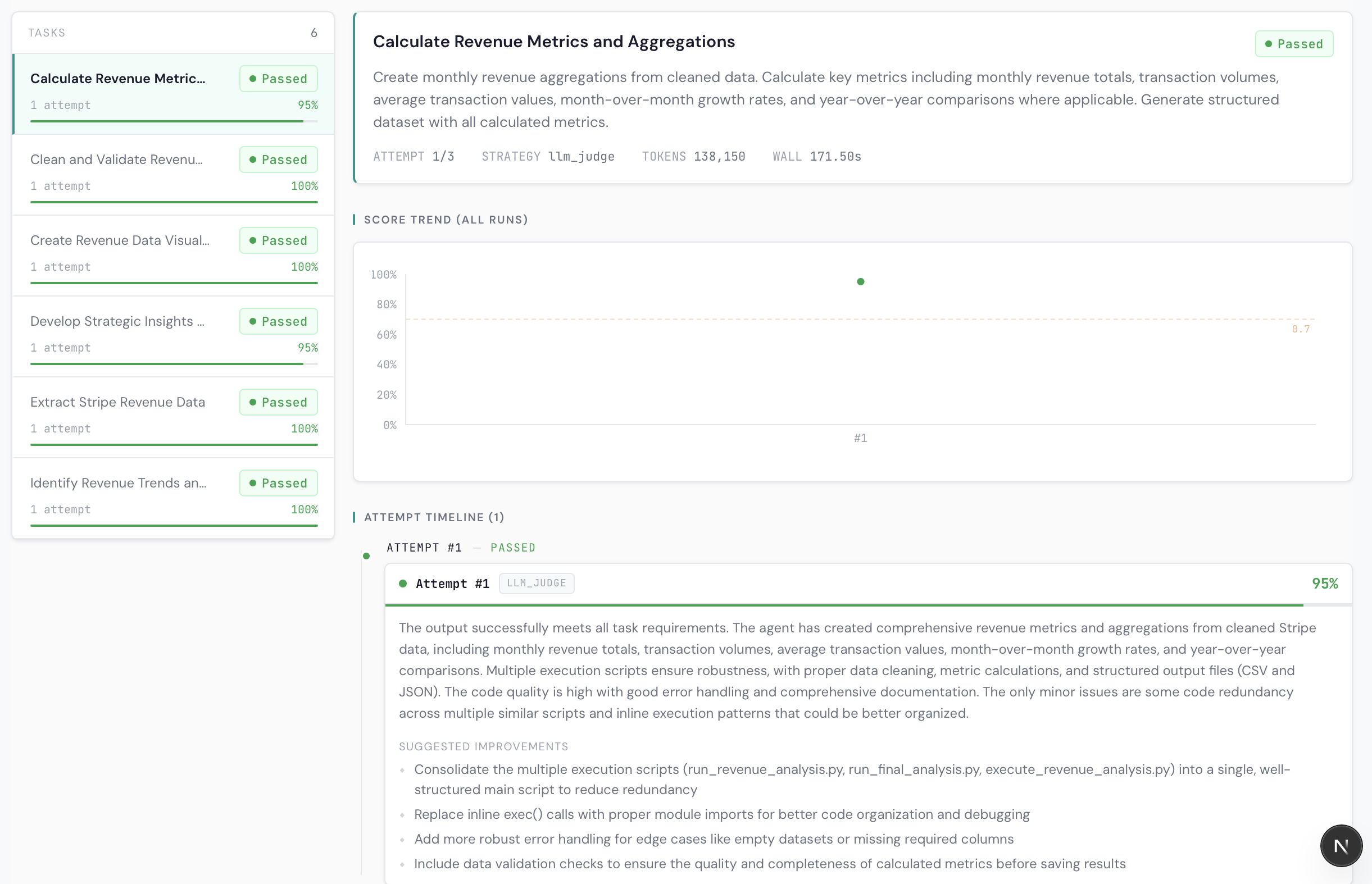Click Passed badge on Create Revenue Data Visual task
Image resolution: width=1372 pixels, height=884 pixels.
(x=279, y=240)
